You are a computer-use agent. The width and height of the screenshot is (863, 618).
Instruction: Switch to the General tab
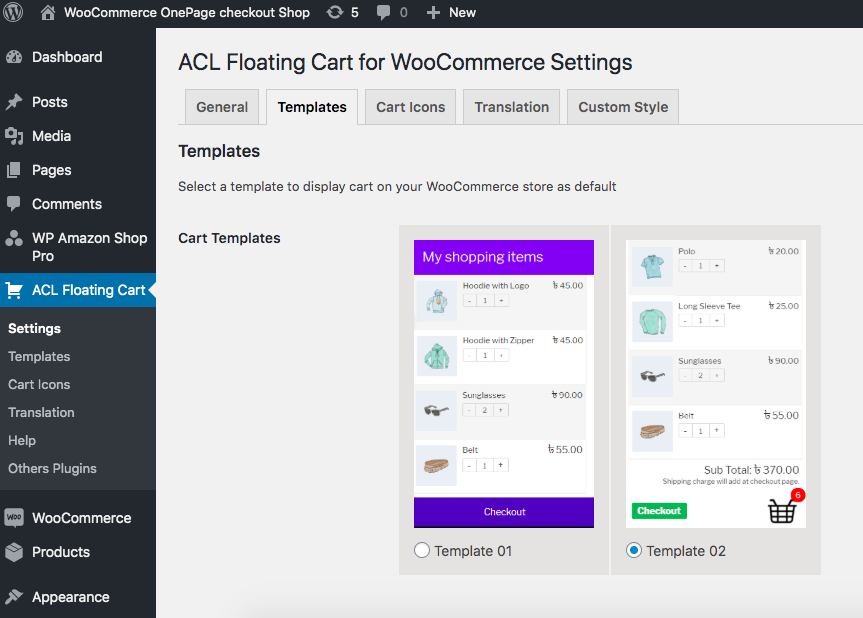tap(222, 107)
